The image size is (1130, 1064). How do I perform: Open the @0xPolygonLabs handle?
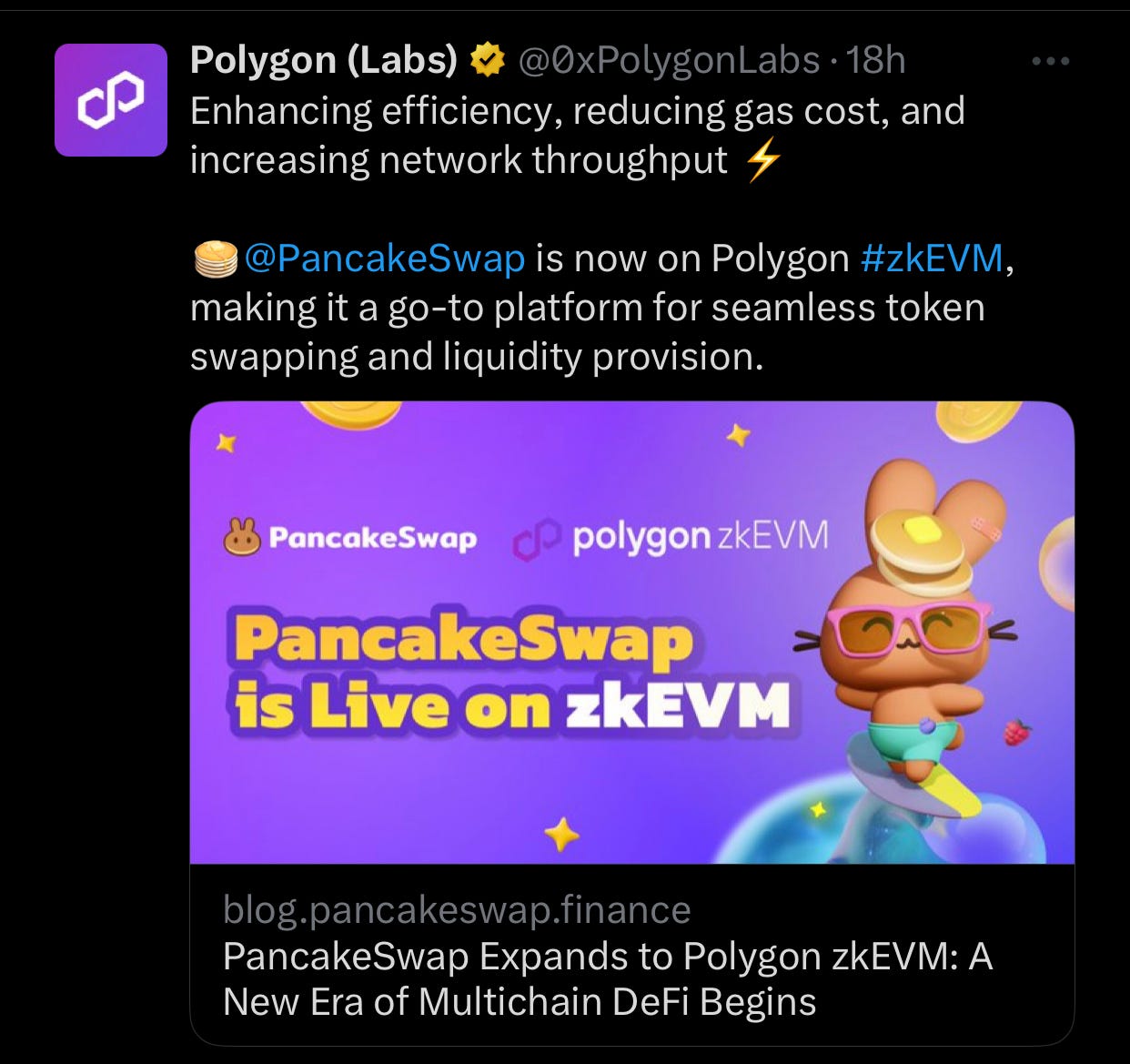coord(669,60)
